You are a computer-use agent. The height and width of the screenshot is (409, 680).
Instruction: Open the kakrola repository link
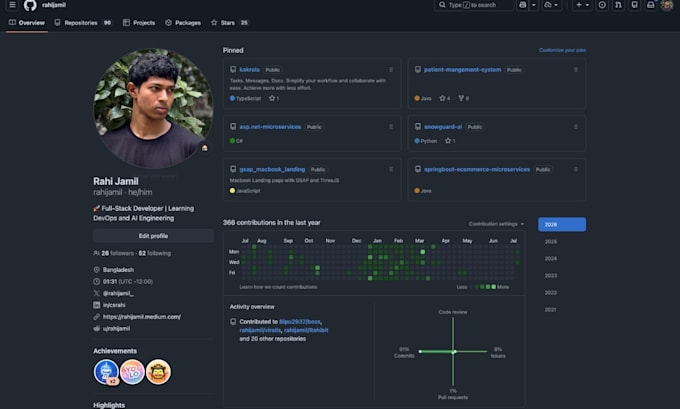pyautogui.click(x=249, y=70)
